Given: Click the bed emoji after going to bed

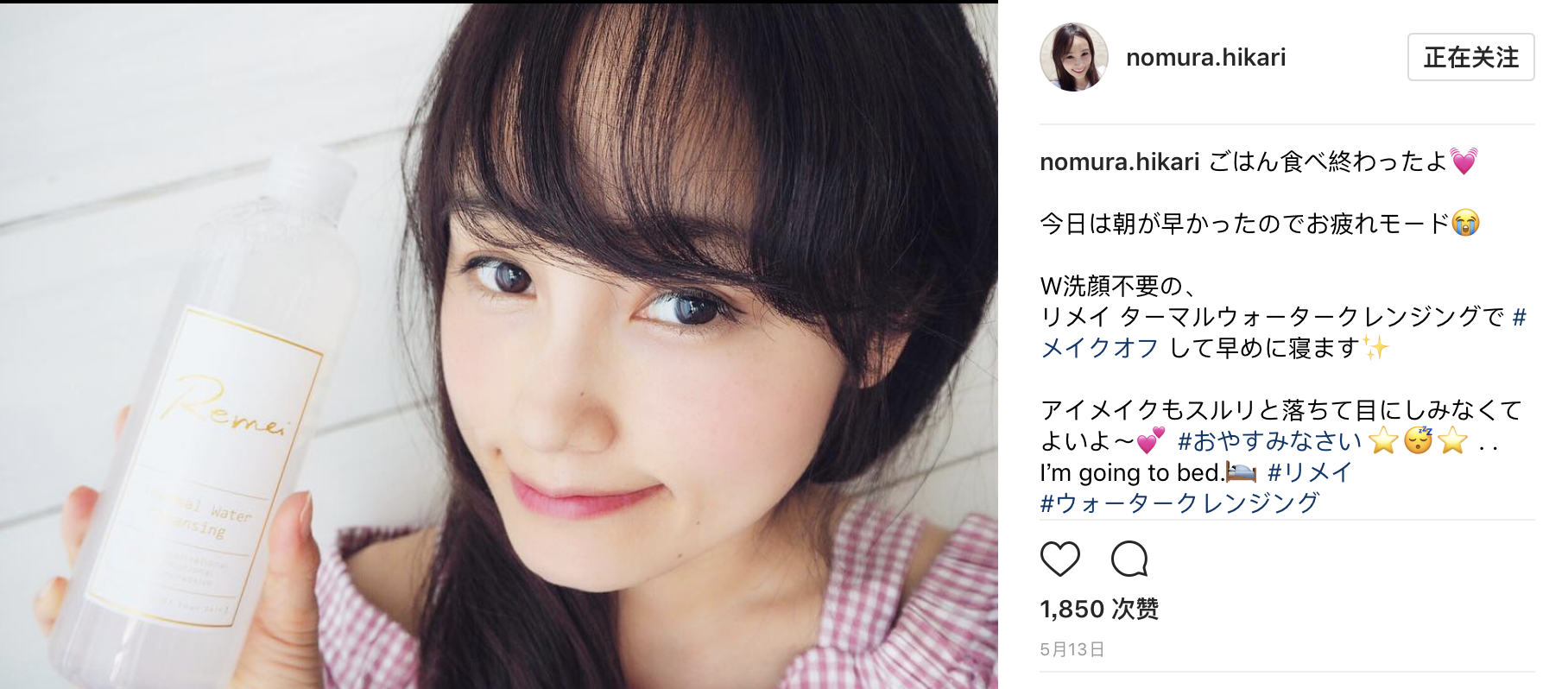Looking at the screenshot, I should coord(1241,472).
